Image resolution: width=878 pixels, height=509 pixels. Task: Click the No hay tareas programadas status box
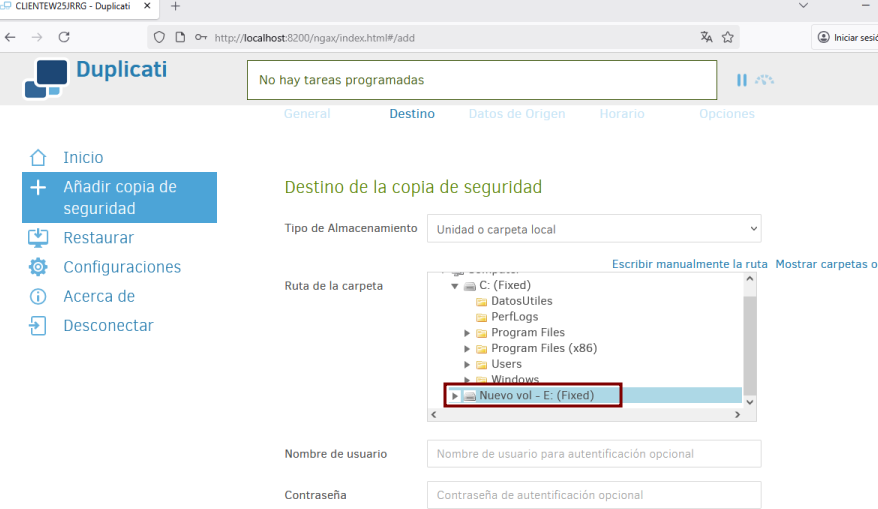click(482, 80)
